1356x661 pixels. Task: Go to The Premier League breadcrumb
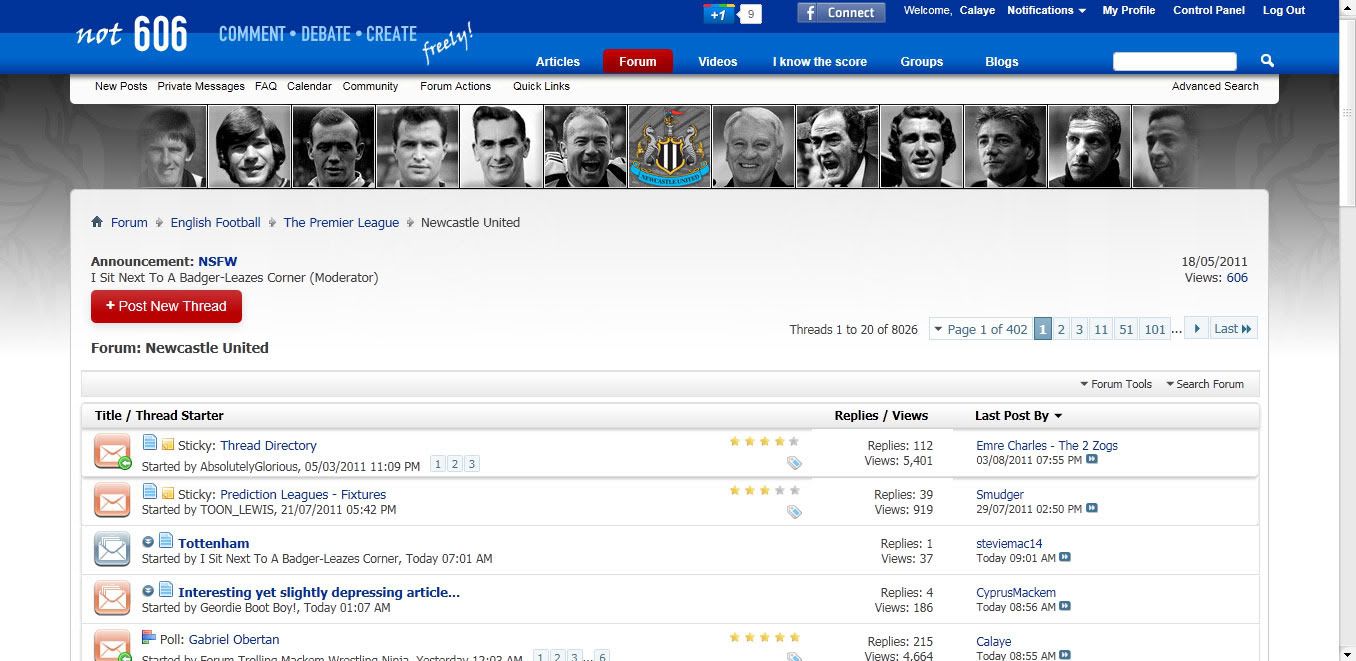coord(341,223)
